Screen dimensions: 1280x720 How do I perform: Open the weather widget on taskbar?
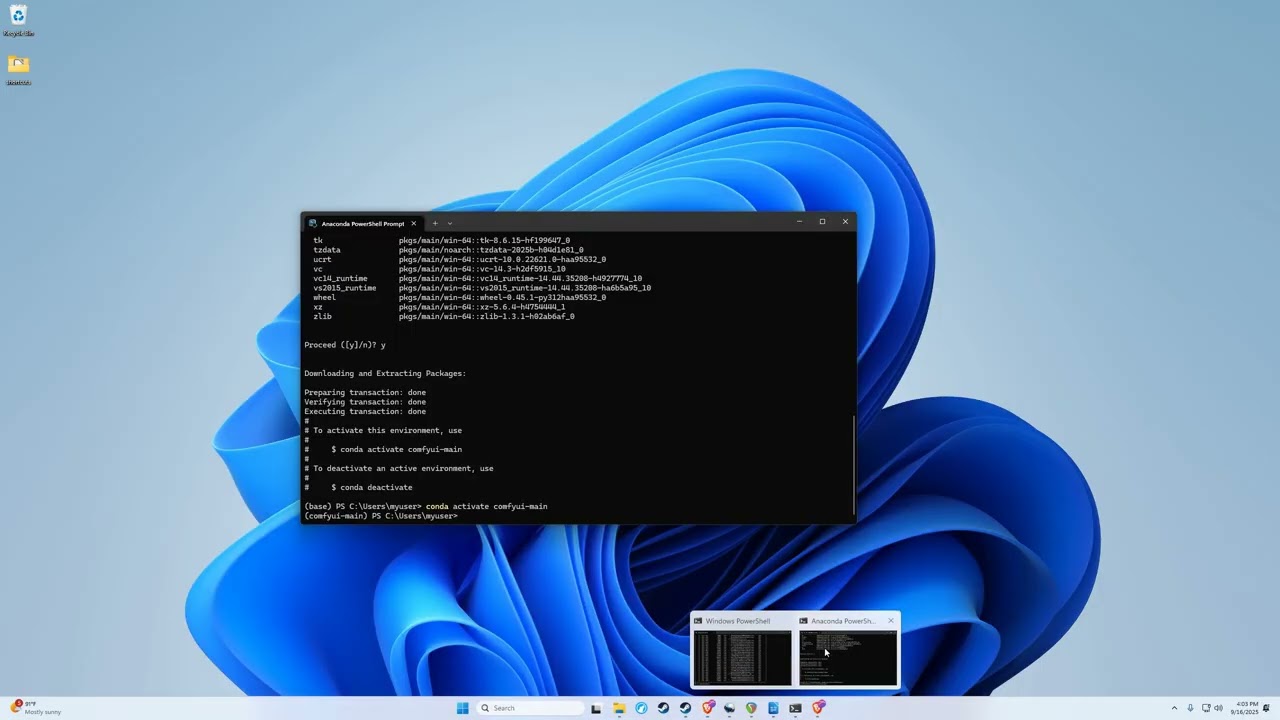[35, 708]
